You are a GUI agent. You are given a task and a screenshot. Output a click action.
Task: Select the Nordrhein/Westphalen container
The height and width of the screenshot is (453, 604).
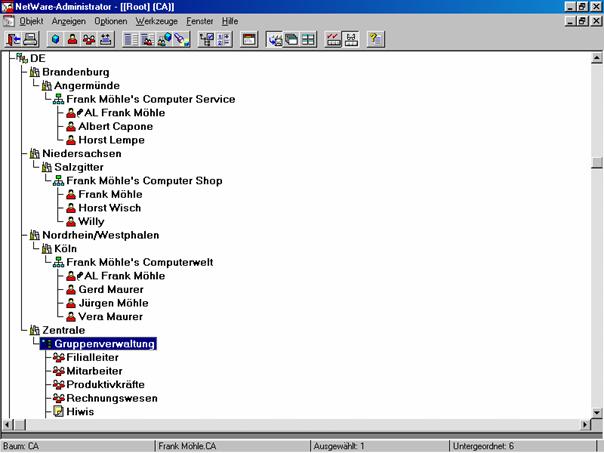coord(101,235)
